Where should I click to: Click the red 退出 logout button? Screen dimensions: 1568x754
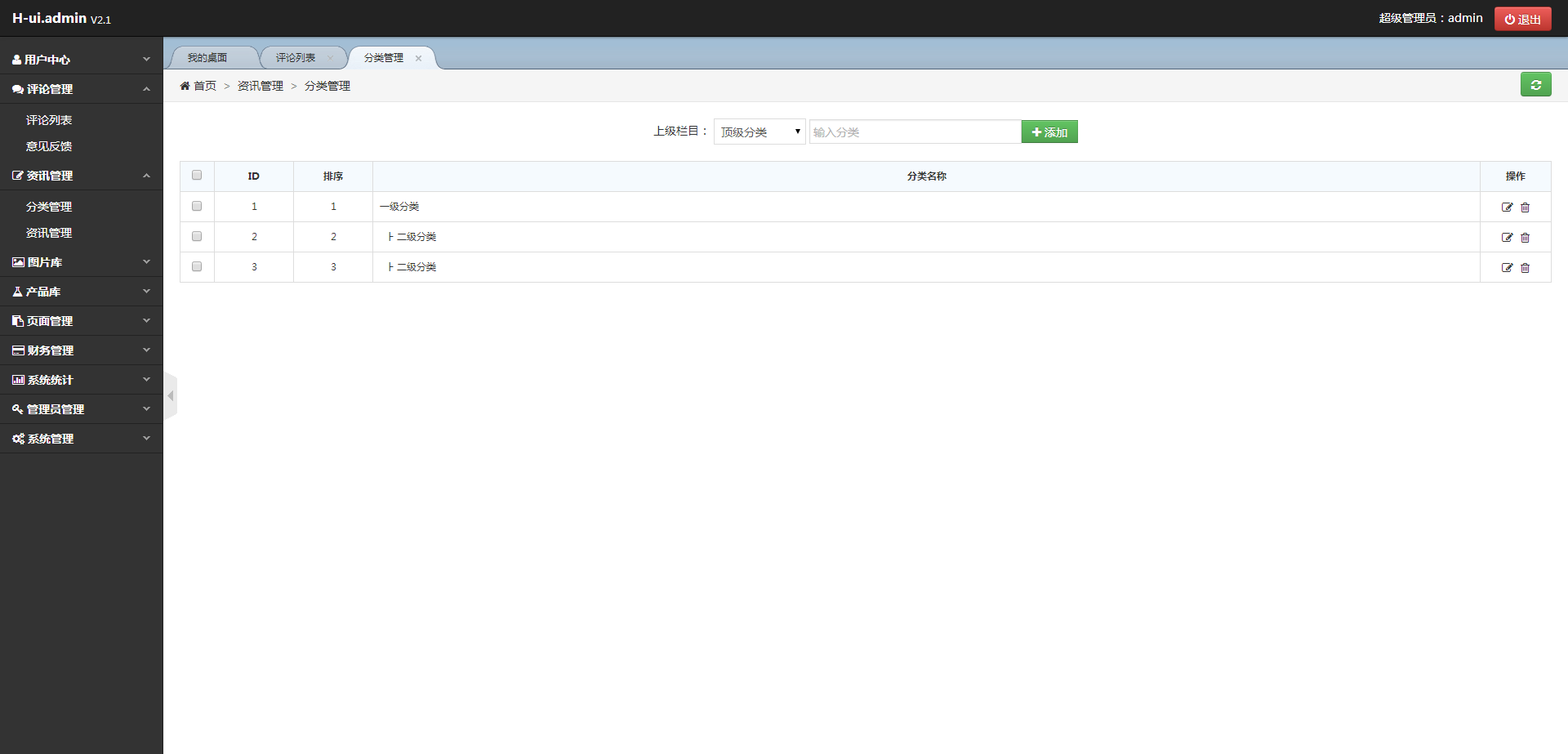pos(1522,19)
